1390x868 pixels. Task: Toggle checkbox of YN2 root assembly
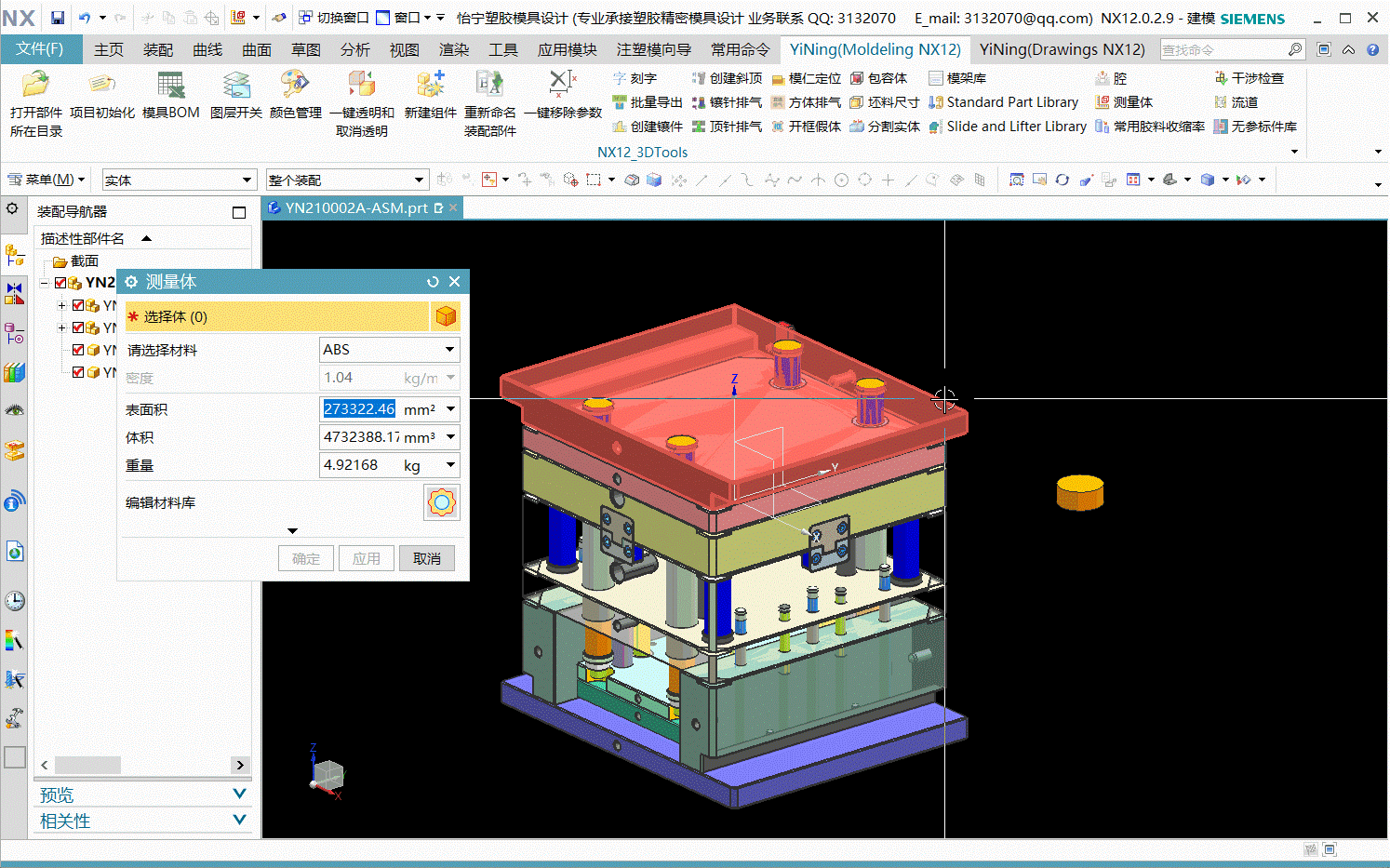[60, 283]
